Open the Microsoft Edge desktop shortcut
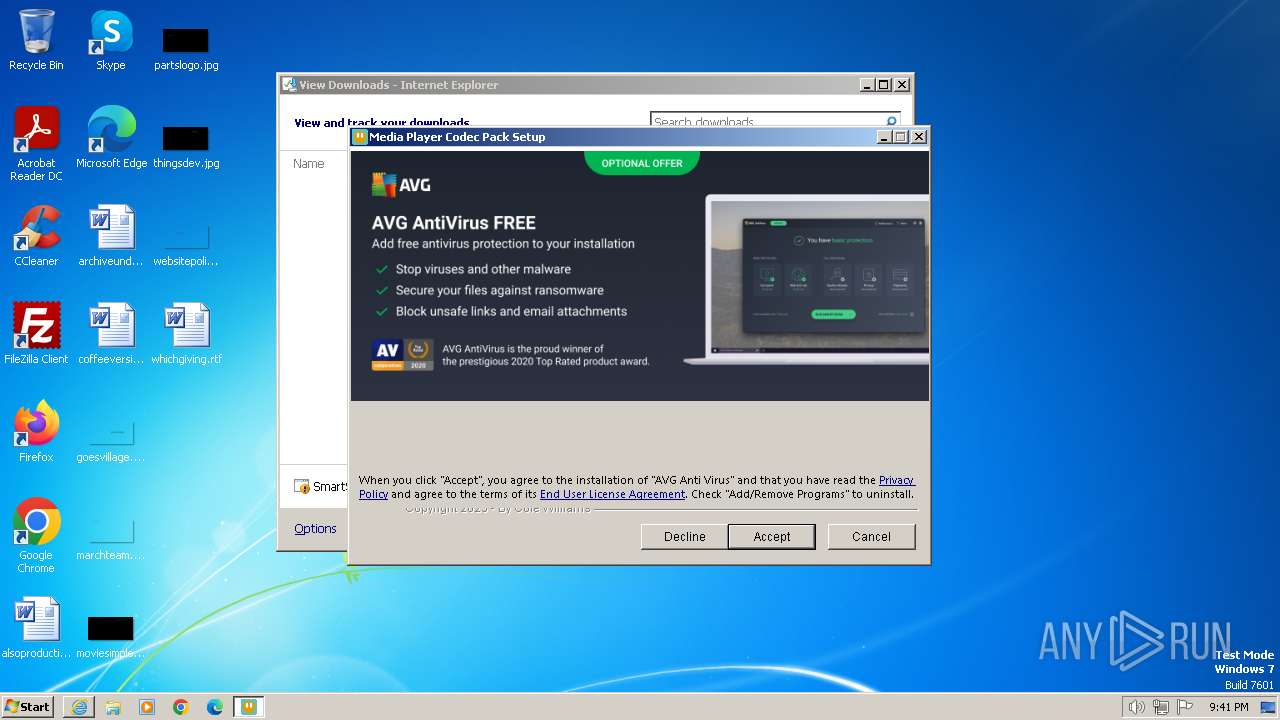Viewport: 1280px width, 720px height. tap(111, 137)
